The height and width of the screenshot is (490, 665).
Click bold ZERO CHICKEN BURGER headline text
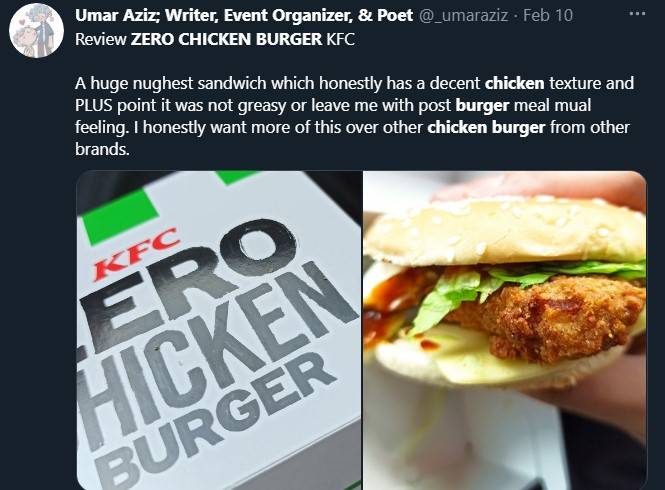pyautogui.click(x=226, y=39)
